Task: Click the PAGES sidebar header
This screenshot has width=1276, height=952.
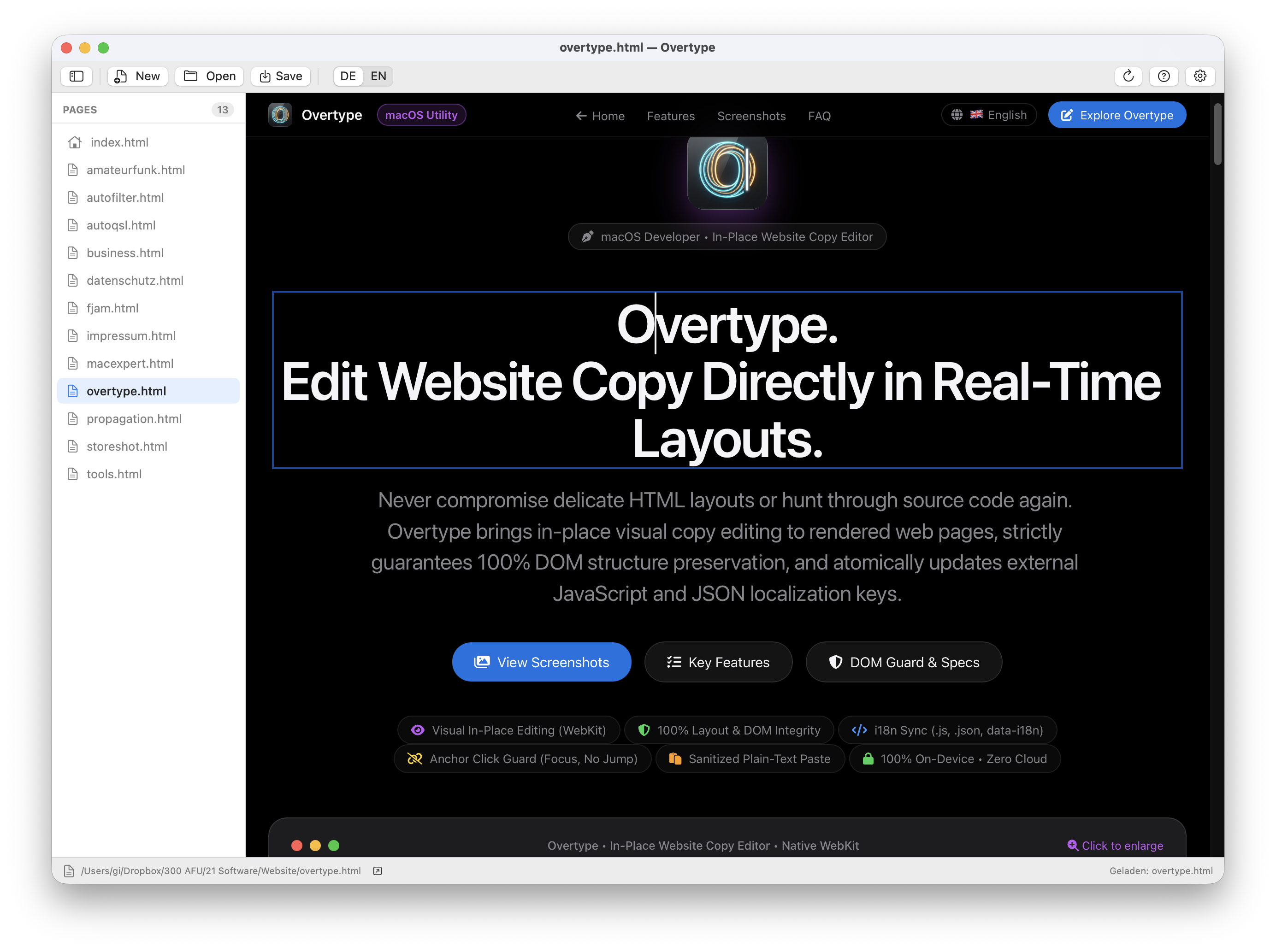Action: click(x=80, y=110)
